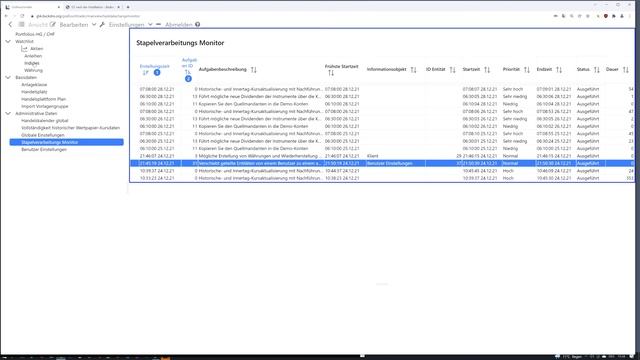Open the Einstellungen dropdown menu
This screenshot has height=360, width=640.
point(131,24)
